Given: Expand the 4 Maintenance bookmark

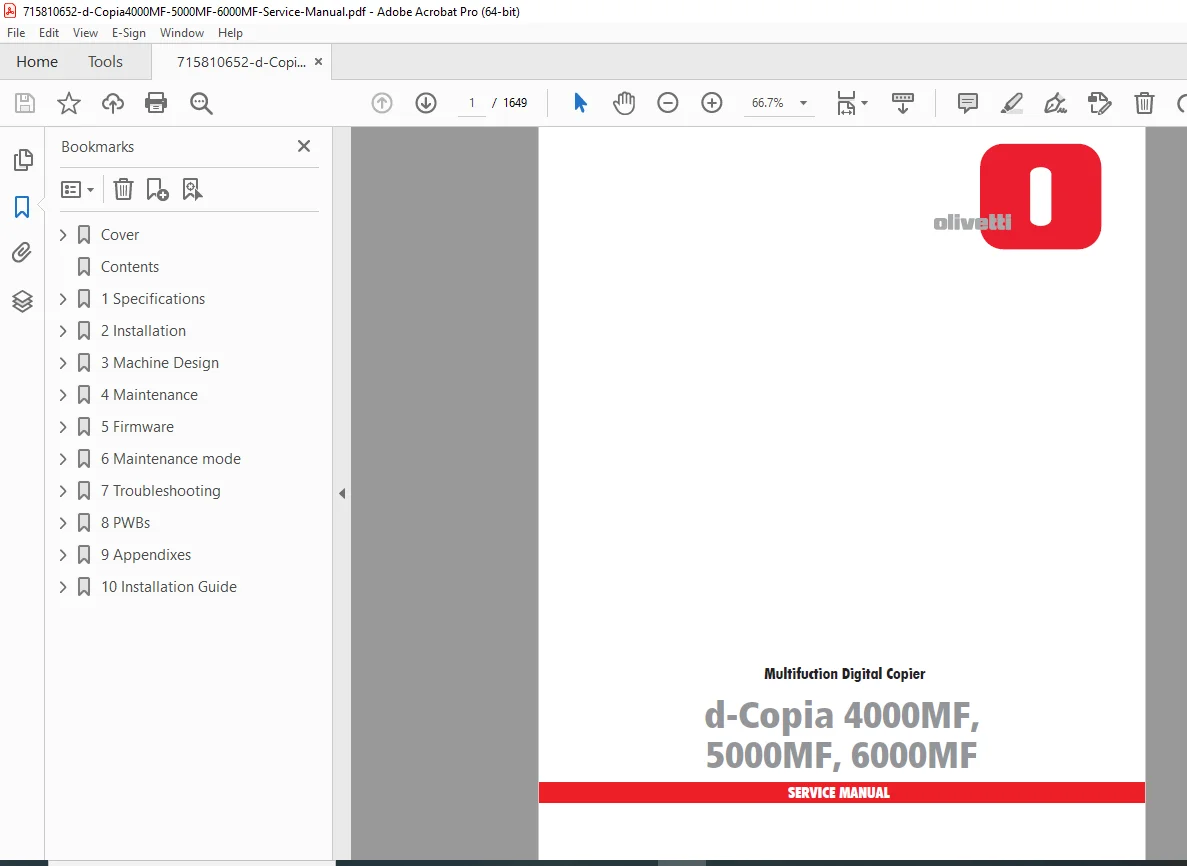Looking at the screenshot, I should (63, 395).
